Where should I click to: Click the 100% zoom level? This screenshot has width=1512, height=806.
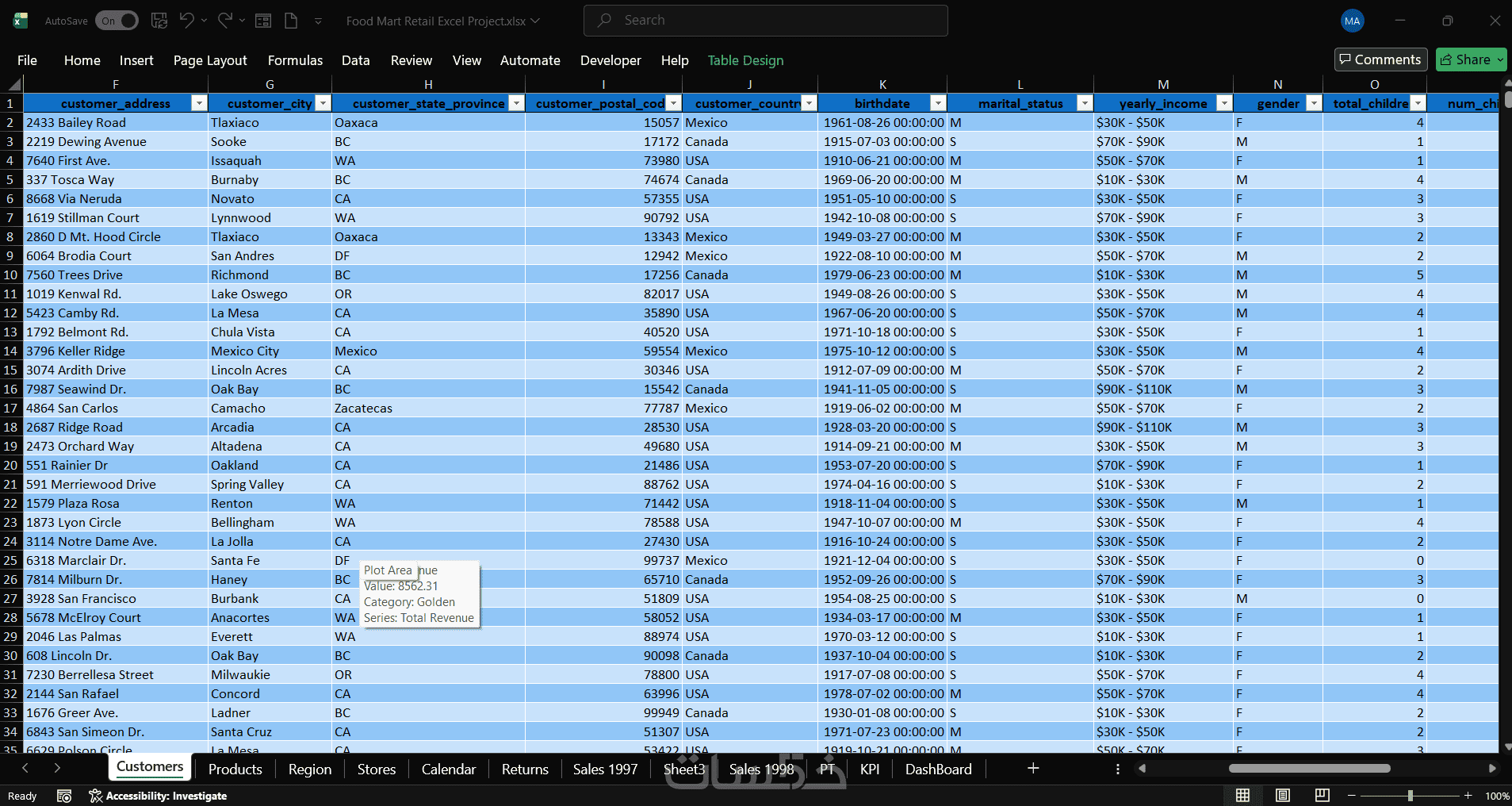[x=1497, y=796]
